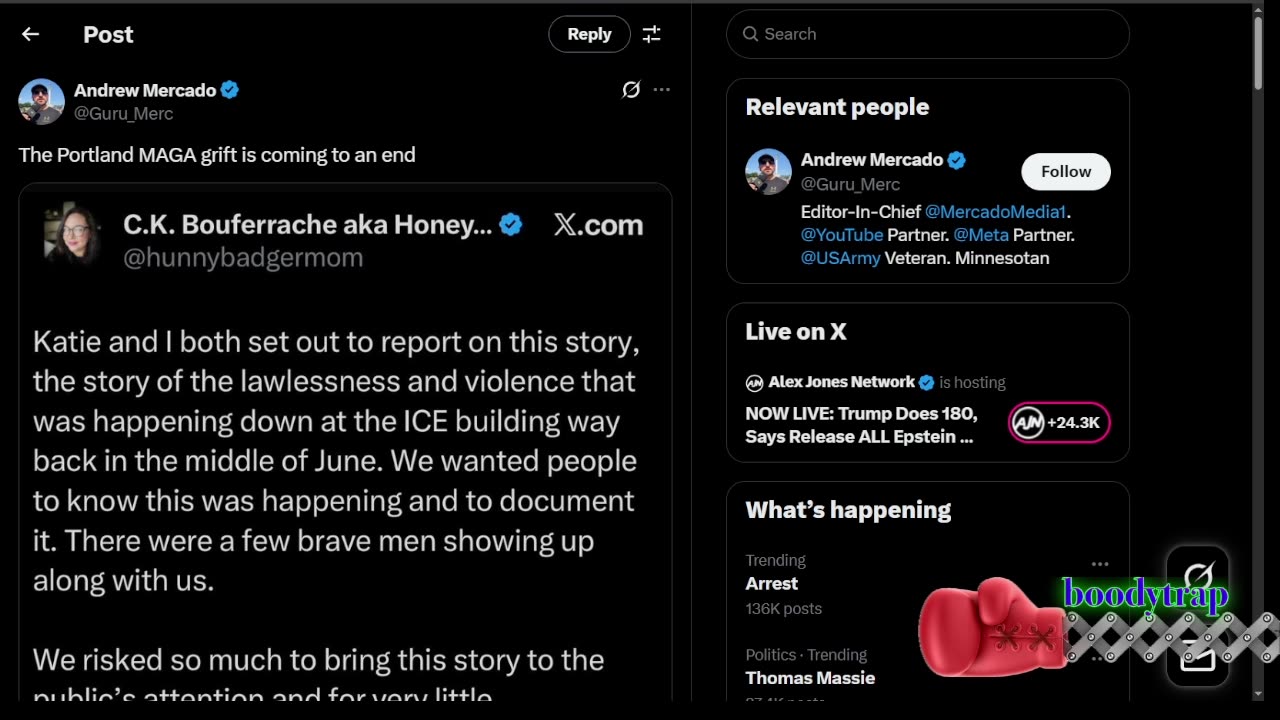The height and width of the screenshot is (720, 1280).
Task: Open the floating Grok button
Action: pos(1197,576)
